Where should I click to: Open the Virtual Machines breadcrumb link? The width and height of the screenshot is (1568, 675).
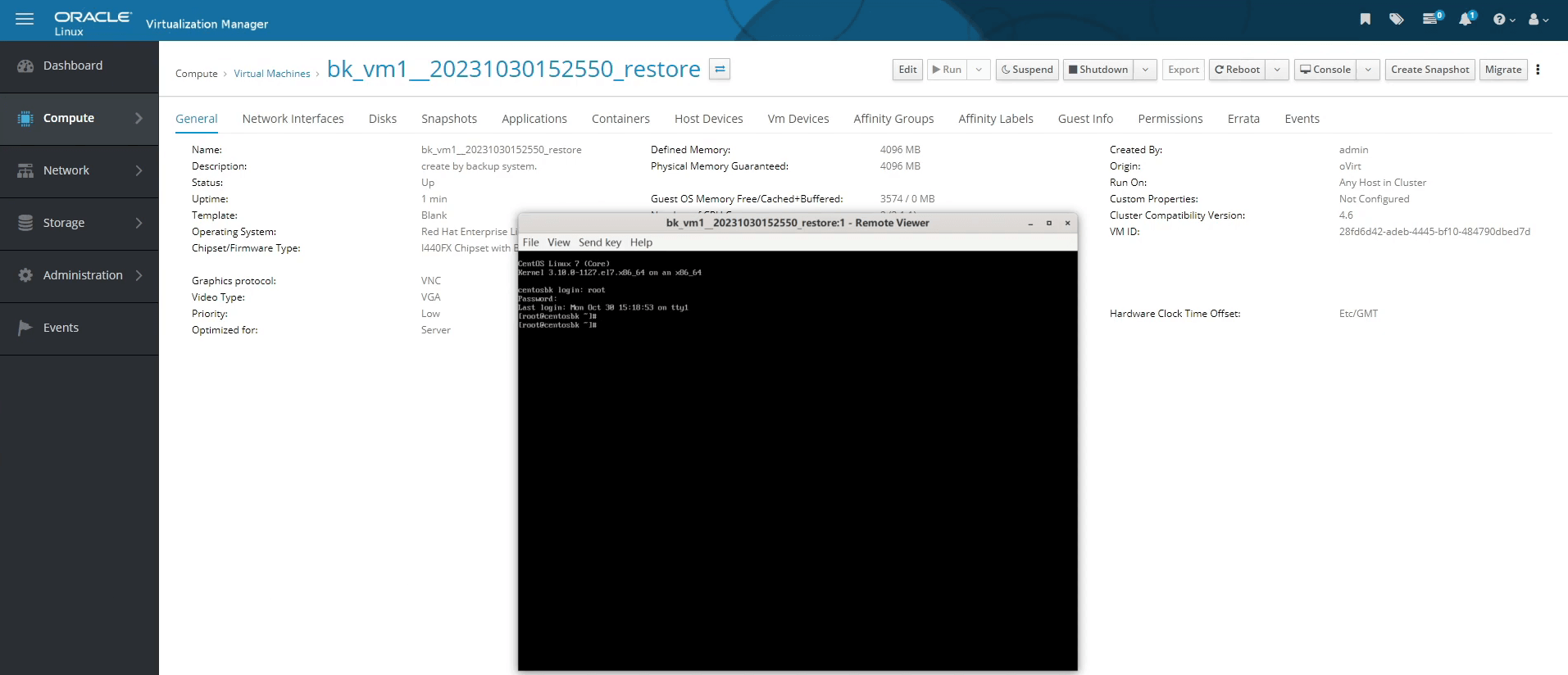[x=272, y=74]
